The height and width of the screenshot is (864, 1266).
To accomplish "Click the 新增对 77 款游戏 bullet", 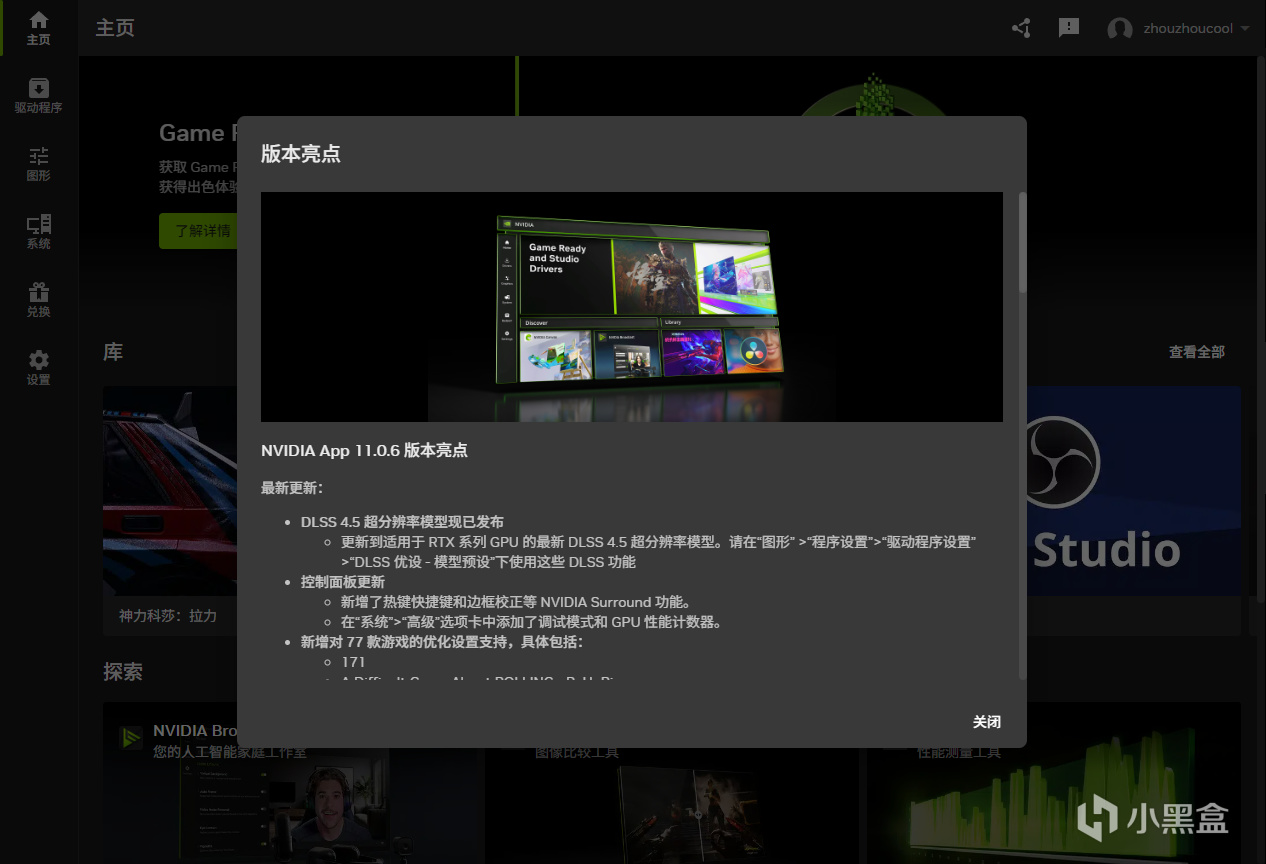I will click(441, 642).
